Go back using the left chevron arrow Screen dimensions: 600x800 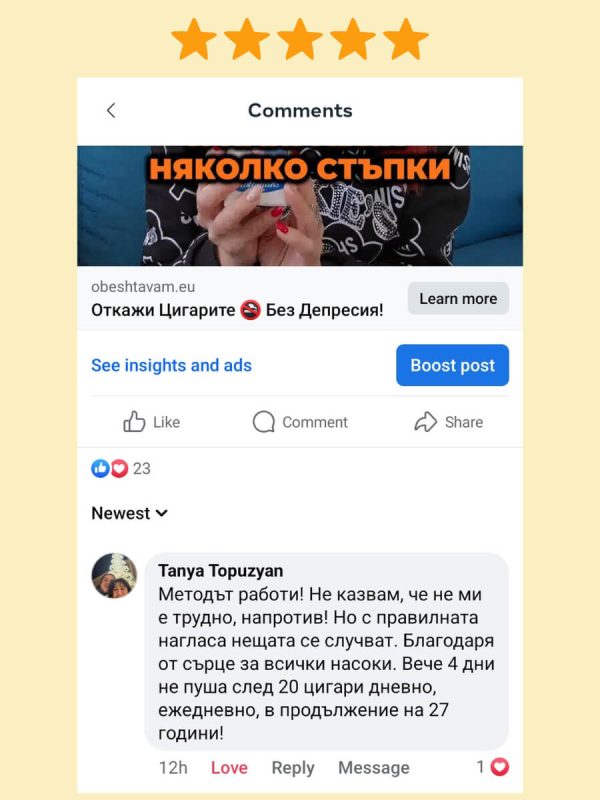(x=111, y=110)
